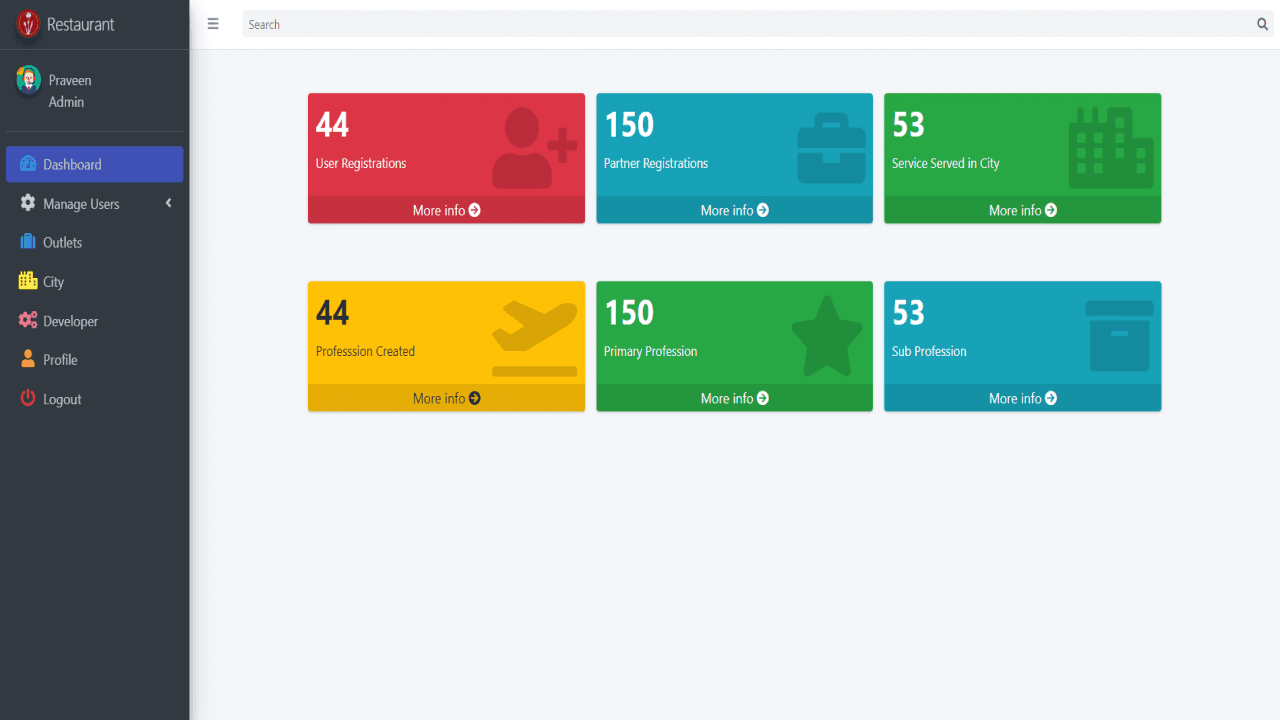This screenshot has width=1280, height=720.
Task: Click the user-plus icon on User Registrations
Action: tap(535, 148)
